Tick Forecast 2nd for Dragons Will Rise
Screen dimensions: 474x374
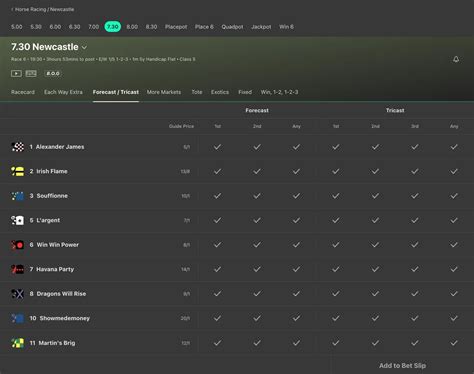click(x=257, y=294)
